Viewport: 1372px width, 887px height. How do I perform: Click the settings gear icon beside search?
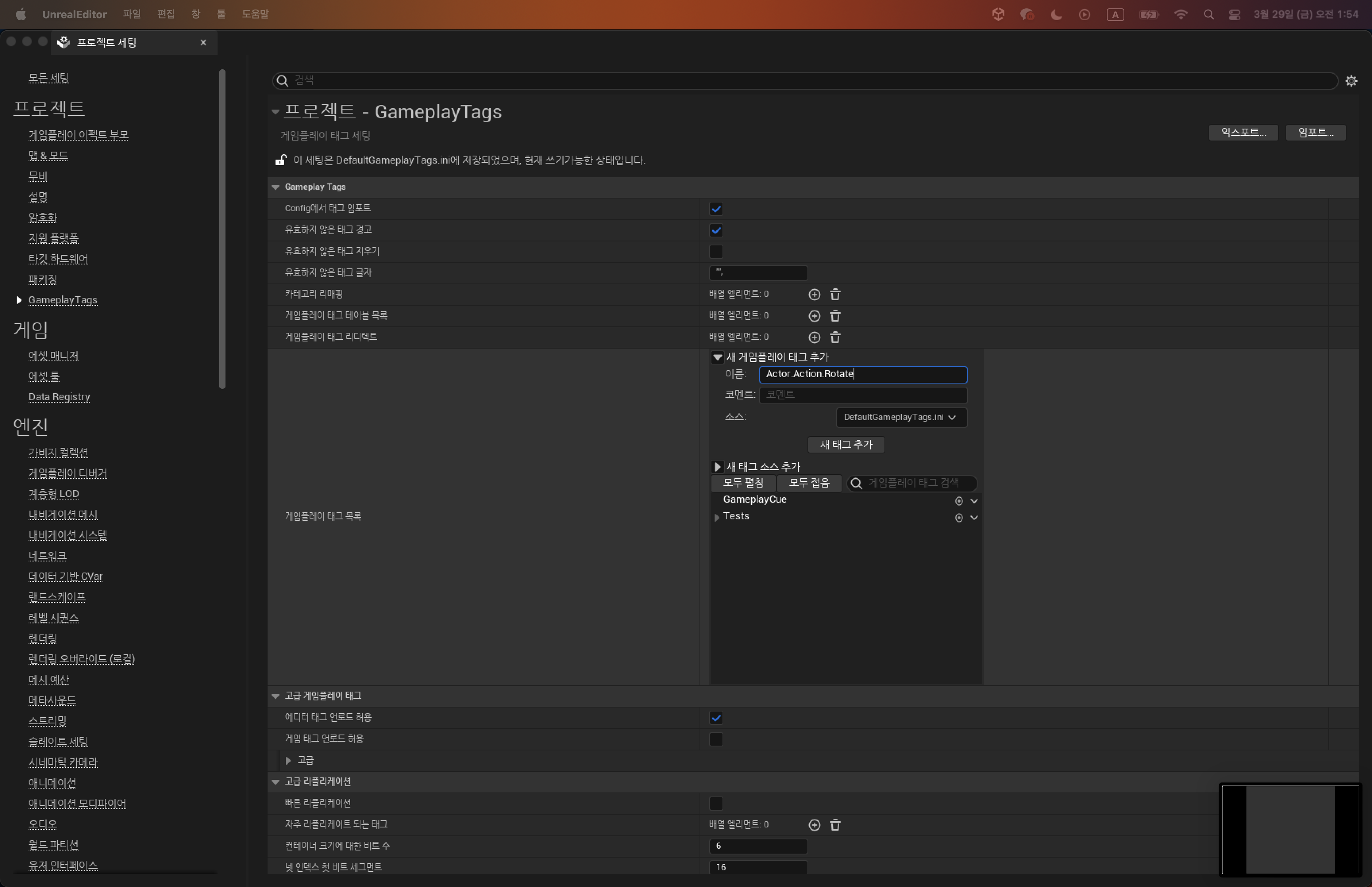[1351, 81]
